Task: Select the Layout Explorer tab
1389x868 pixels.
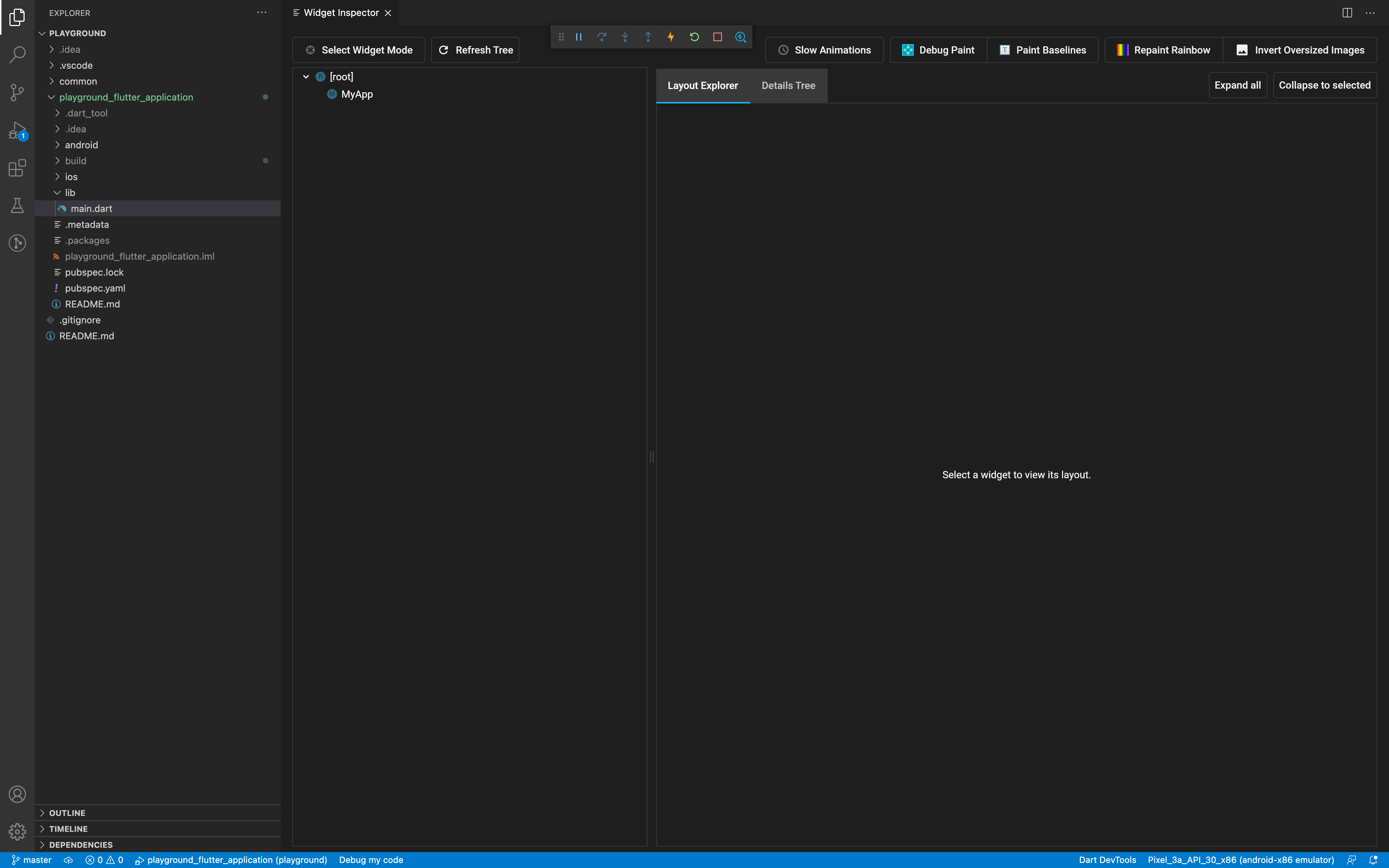Action: pyautogui.click(x=702, y=86)
